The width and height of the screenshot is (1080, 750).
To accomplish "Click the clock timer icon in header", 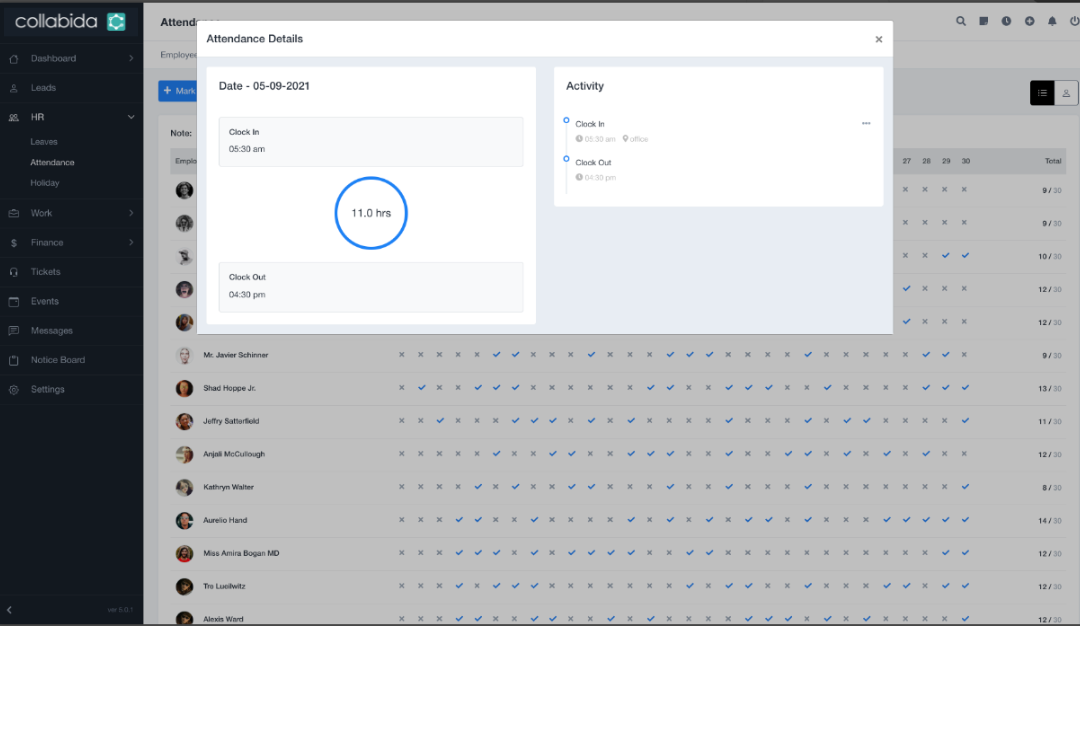I will [1006, 21].
